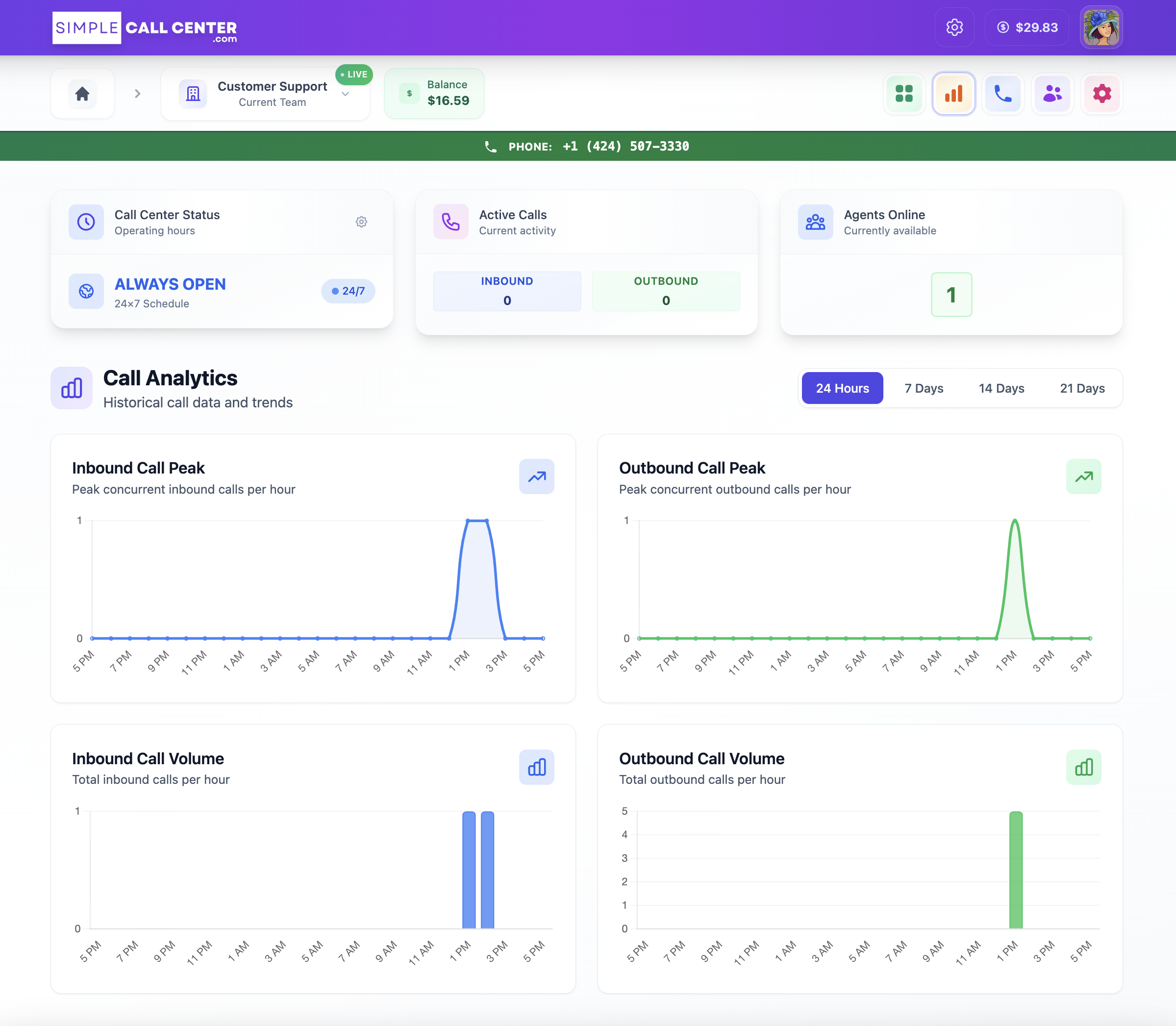
Task: Click the gear icon on Call Center Status card
Action: [361, 222]
